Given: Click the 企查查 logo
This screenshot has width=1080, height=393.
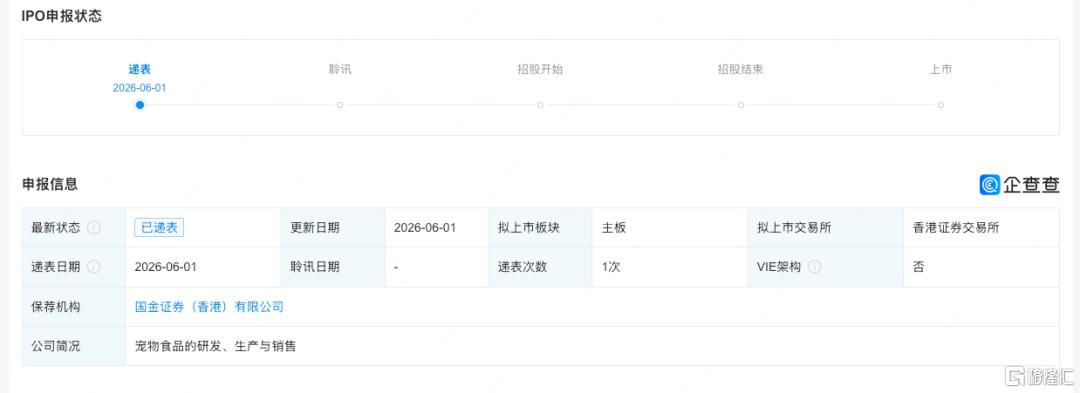Looking at the screenshot, I should pos(1019,184).
